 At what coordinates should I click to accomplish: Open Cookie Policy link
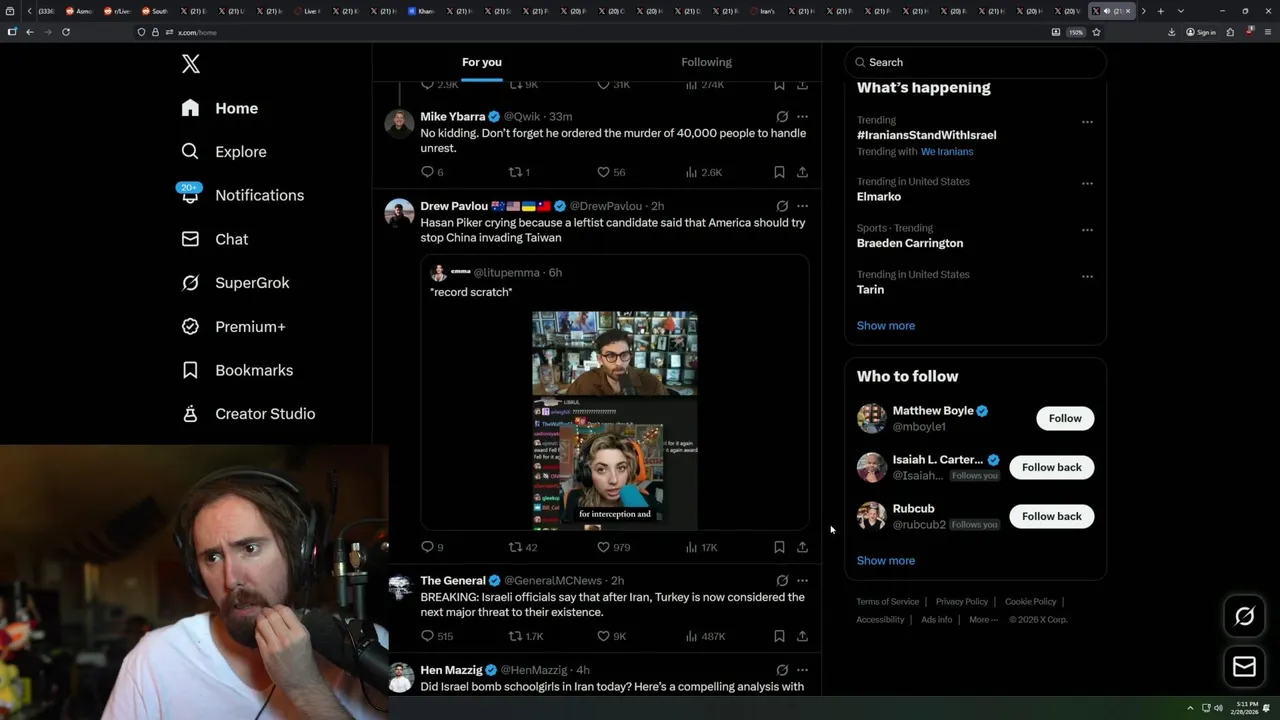pyautogui.click(x=1030, y=602)
